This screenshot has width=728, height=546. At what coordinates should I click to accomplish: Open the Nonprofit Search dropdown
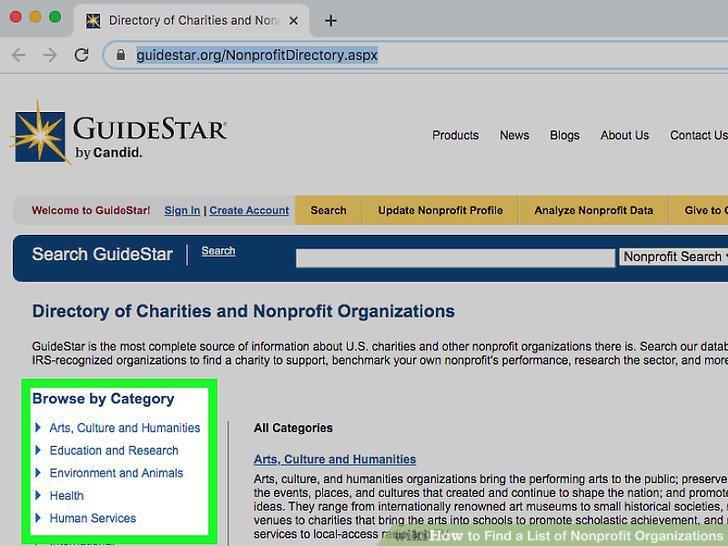[x=674, y=257]
